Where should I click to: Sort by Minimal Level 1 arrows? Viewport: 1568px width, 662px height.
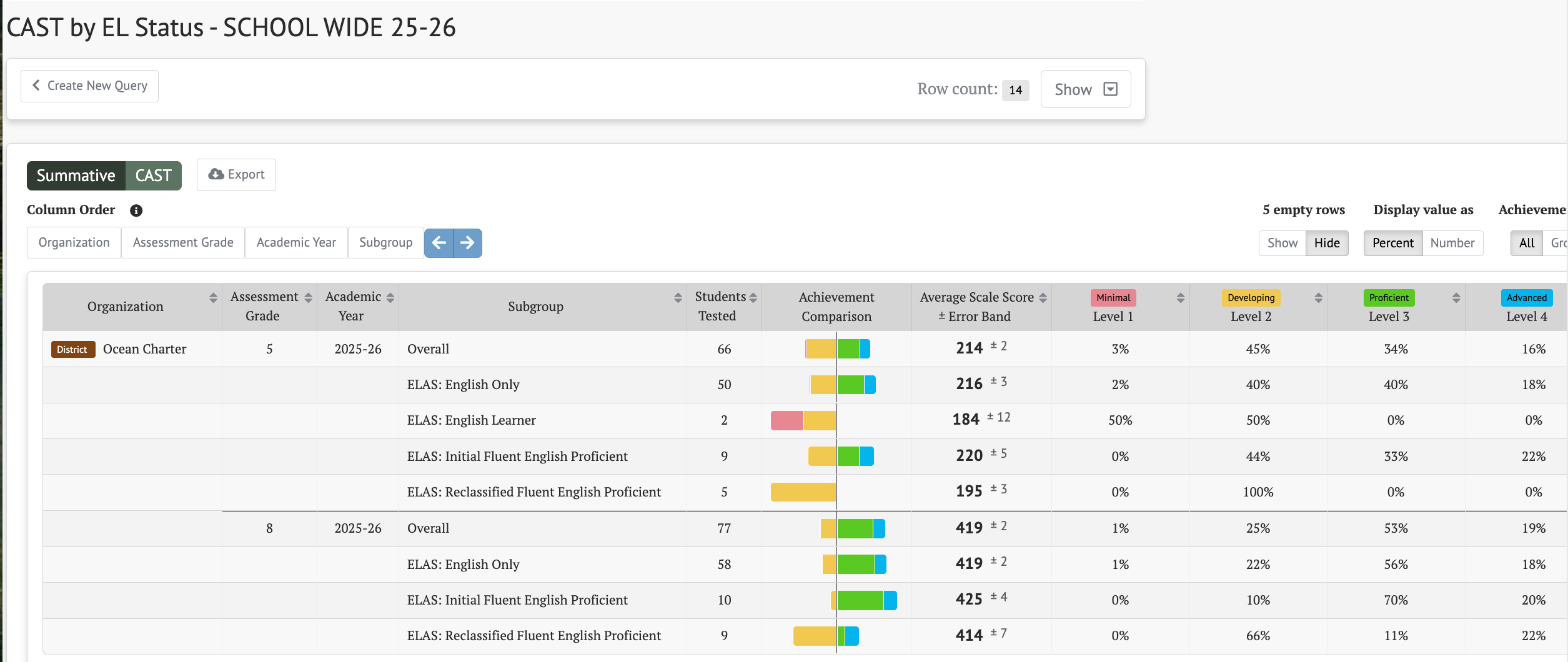(1180, 298)
